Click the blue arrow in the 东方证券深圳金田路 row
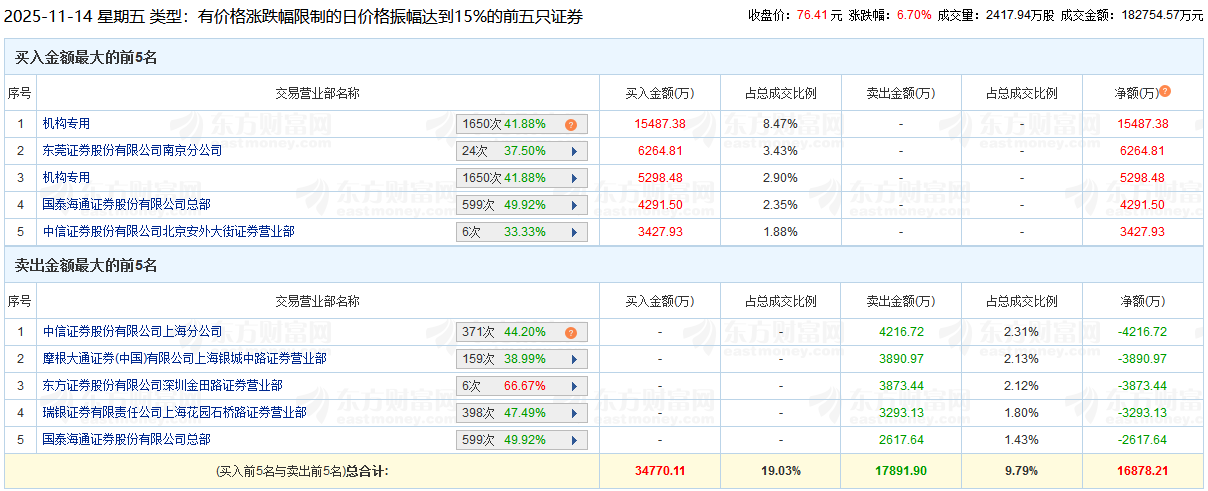The image size is (1208, 491). point(574,386)
